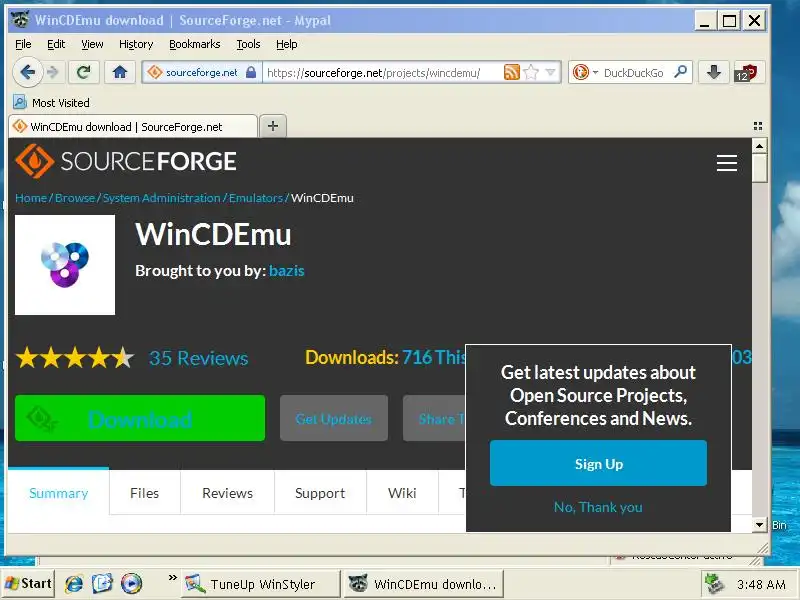Expand the quick launch chevron

point(172,578)
